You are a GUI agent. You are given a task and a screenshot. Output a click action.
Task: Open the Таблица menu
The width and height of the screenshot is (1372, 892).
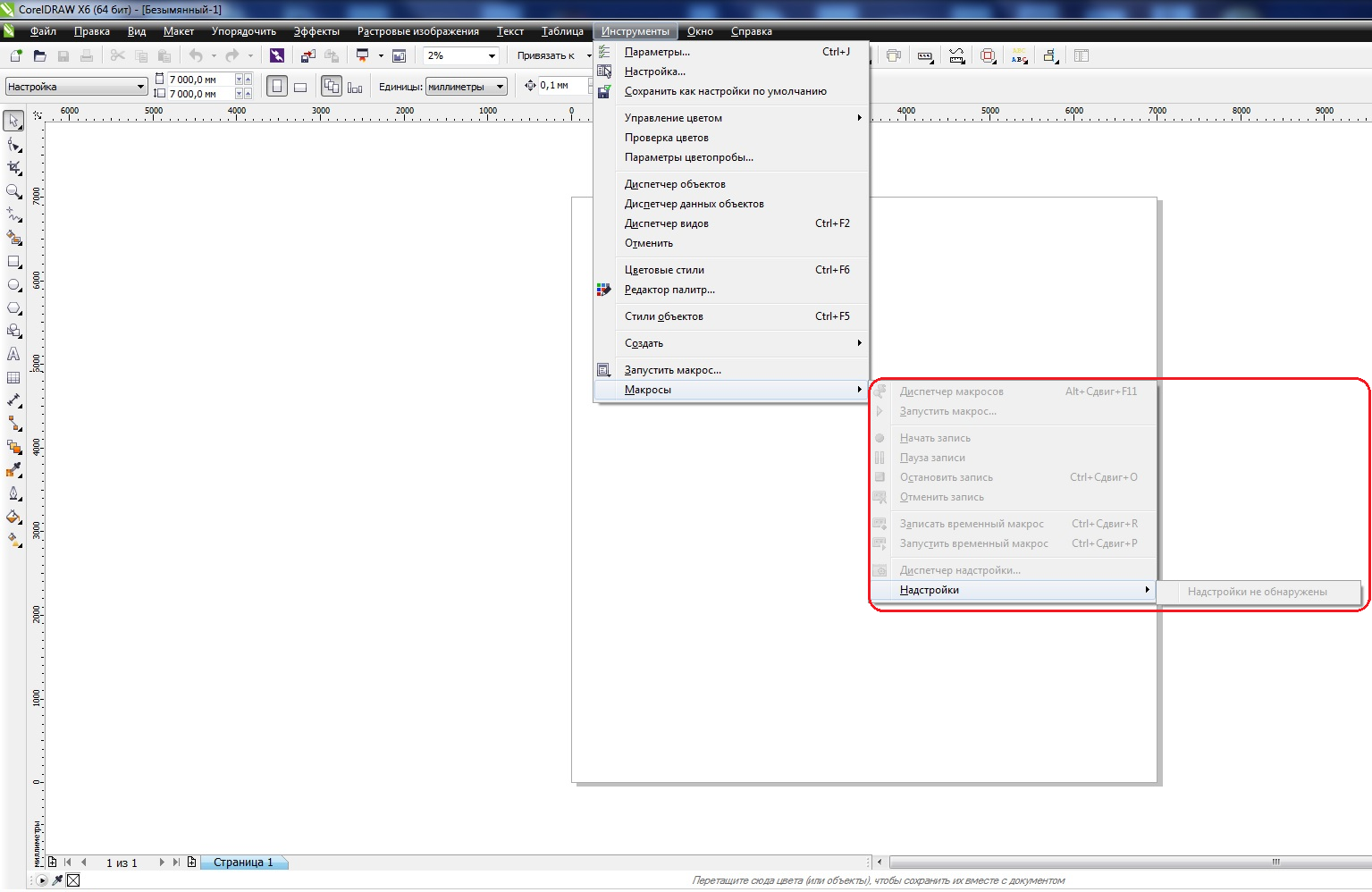click(562, 31)
